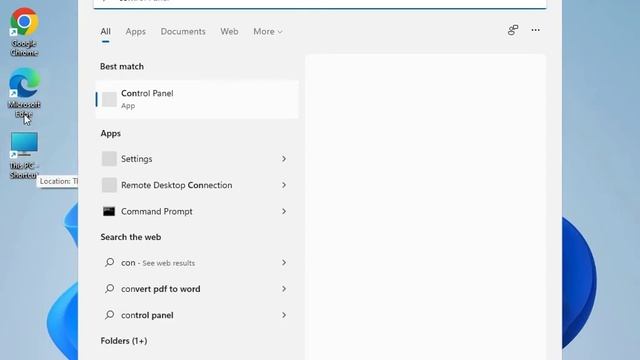Viewport: 640px width, 360px height.
Task: Click the search icon beside 'con' web result
Action: [109, 262]
